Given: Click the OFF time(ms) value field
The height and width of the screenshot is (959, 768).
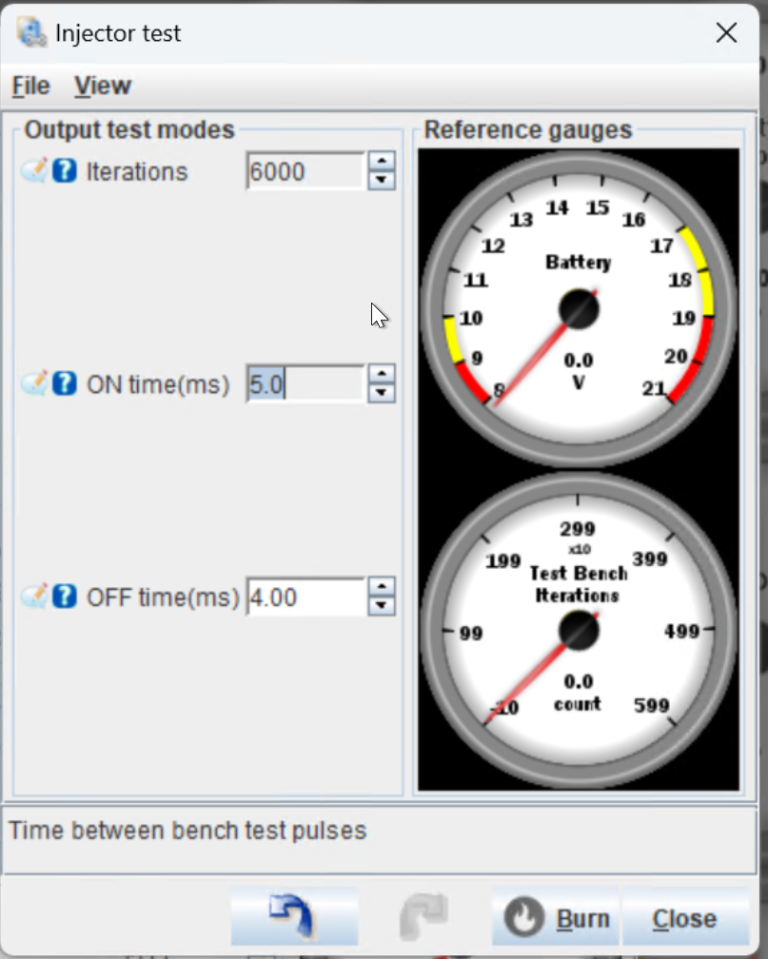Looking at the screenshot, I should coord(306,597).
